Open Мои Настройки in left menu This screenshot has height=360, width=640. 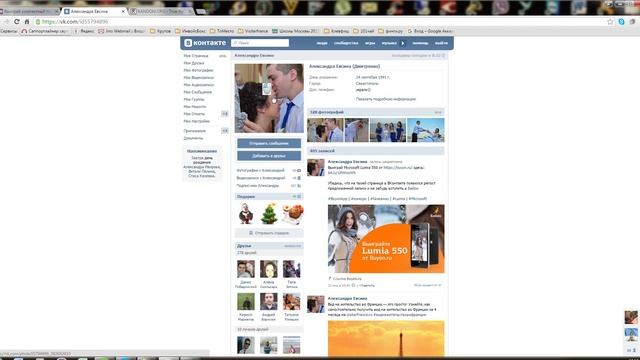pos(197,121)
